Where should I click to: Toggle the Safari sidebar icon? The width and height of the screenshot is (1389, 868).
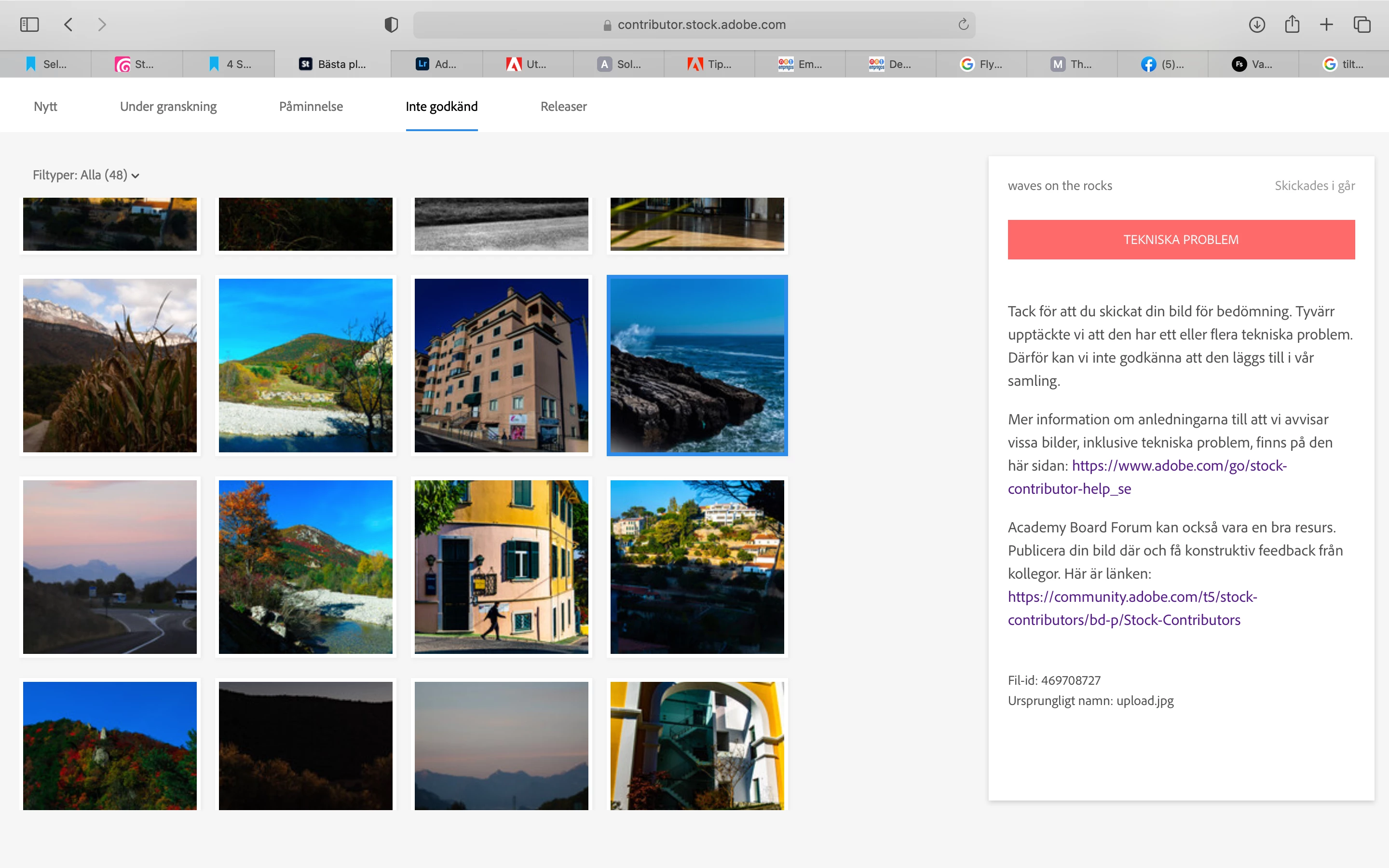pyautogui.click(x=29, y=25)
